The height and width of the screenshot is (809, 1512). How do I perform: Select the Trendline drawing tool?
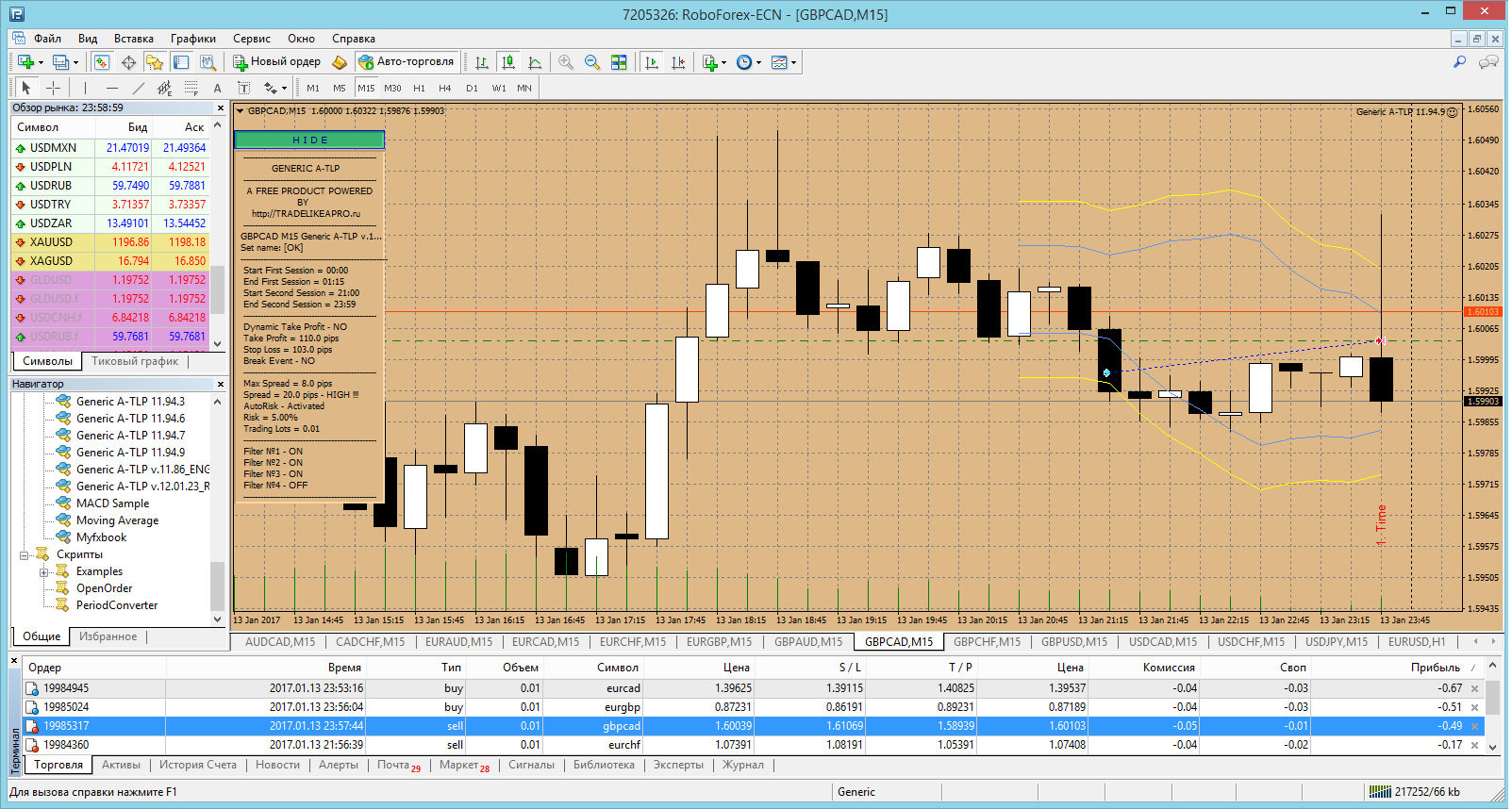tap(139, 88)
